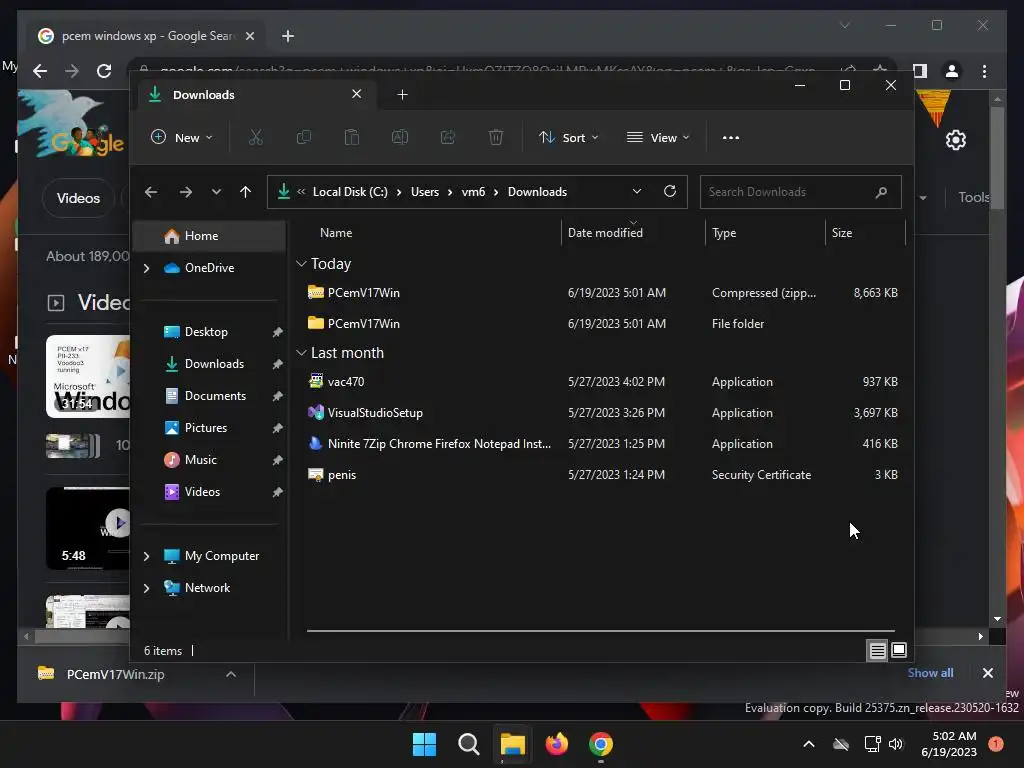
Task: Open the View dropdown menu
Action: tap(658, 137)
